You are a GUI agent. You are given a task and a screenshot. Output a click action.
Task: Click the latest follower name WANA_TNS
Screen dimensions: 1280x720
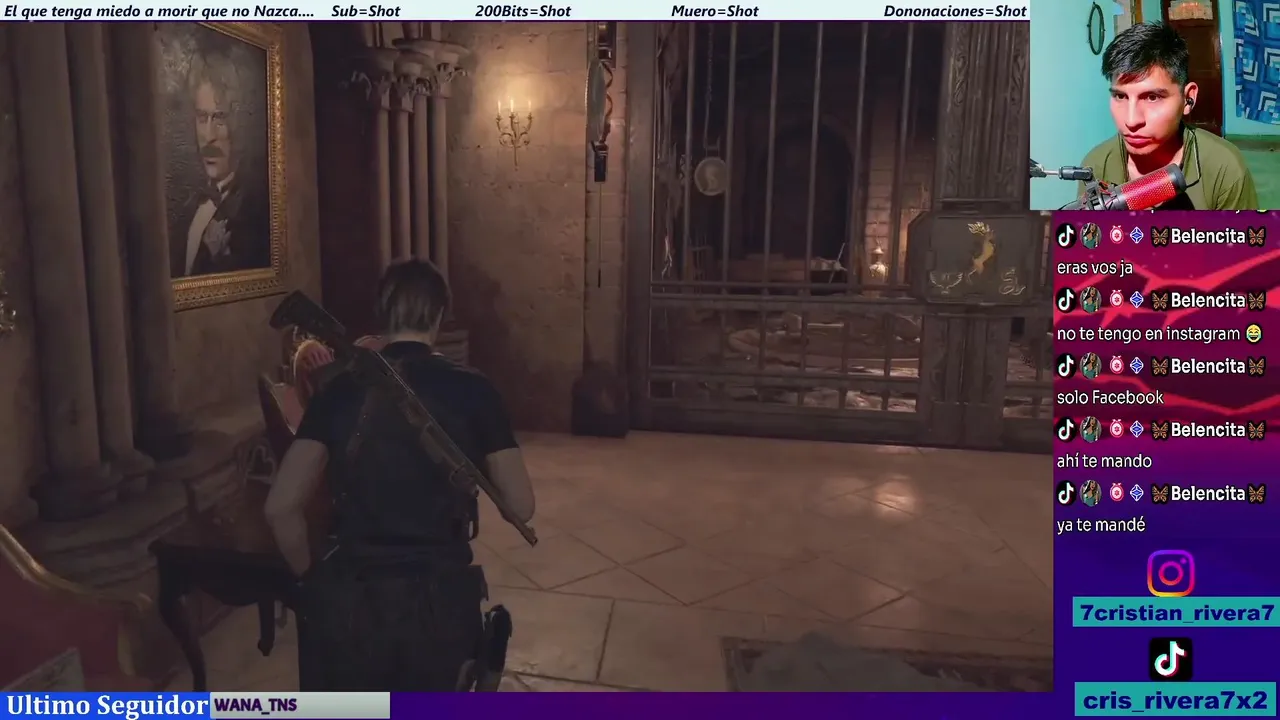tap(256, 705)
